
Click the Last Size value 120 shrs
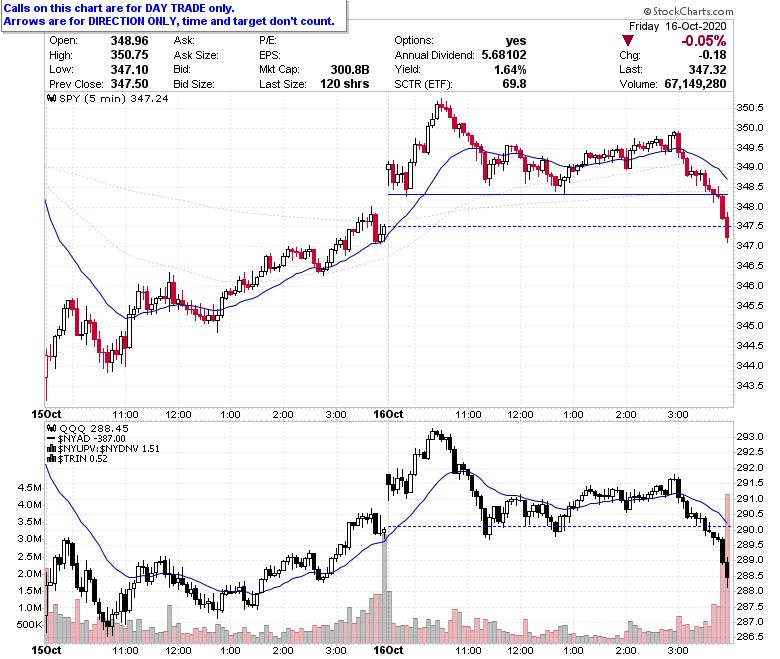pyautogui.click(x=345, y=84)
